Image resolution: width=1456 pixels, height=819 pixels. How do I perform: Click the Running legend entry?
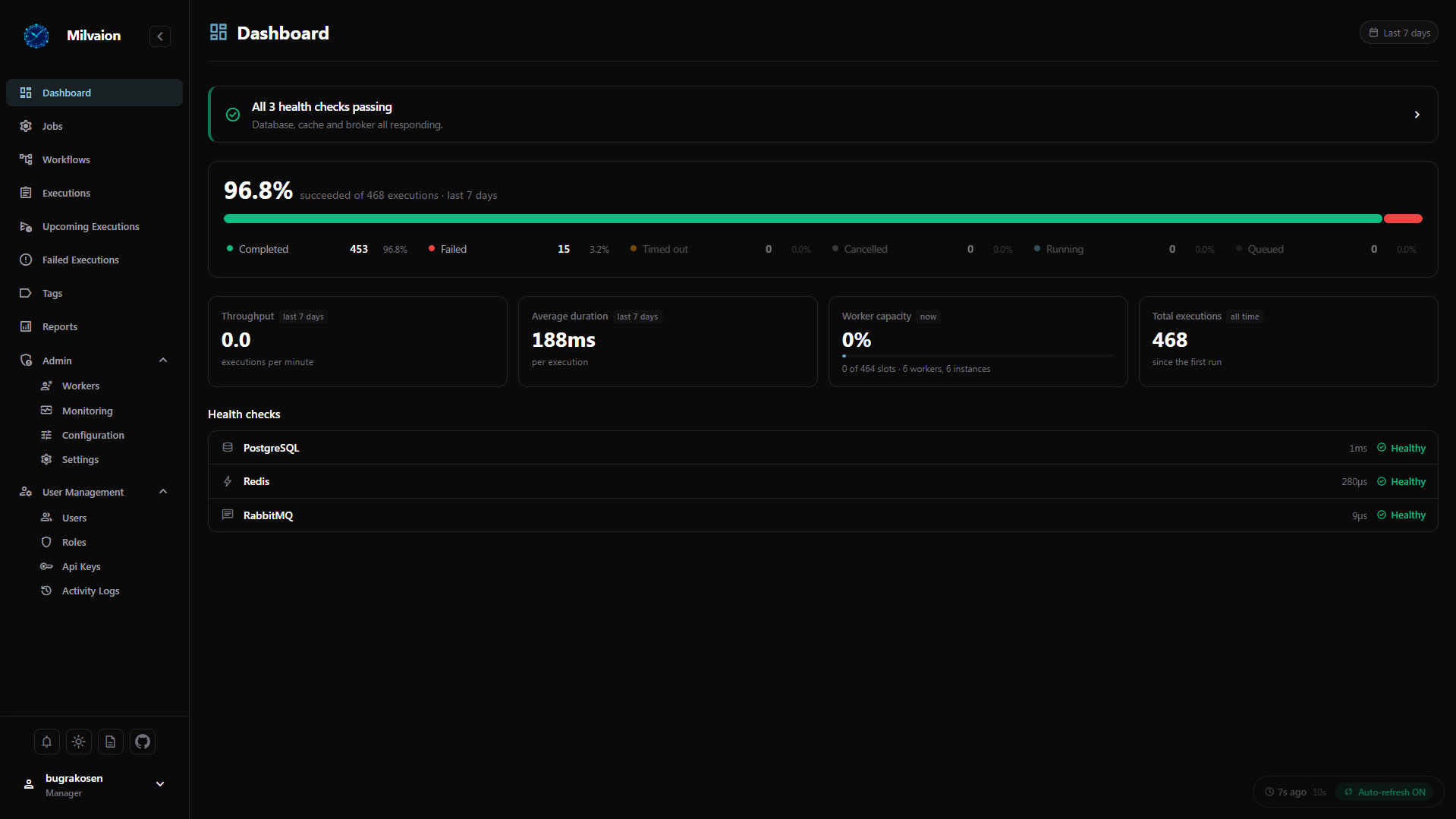tap(1124, 249)
